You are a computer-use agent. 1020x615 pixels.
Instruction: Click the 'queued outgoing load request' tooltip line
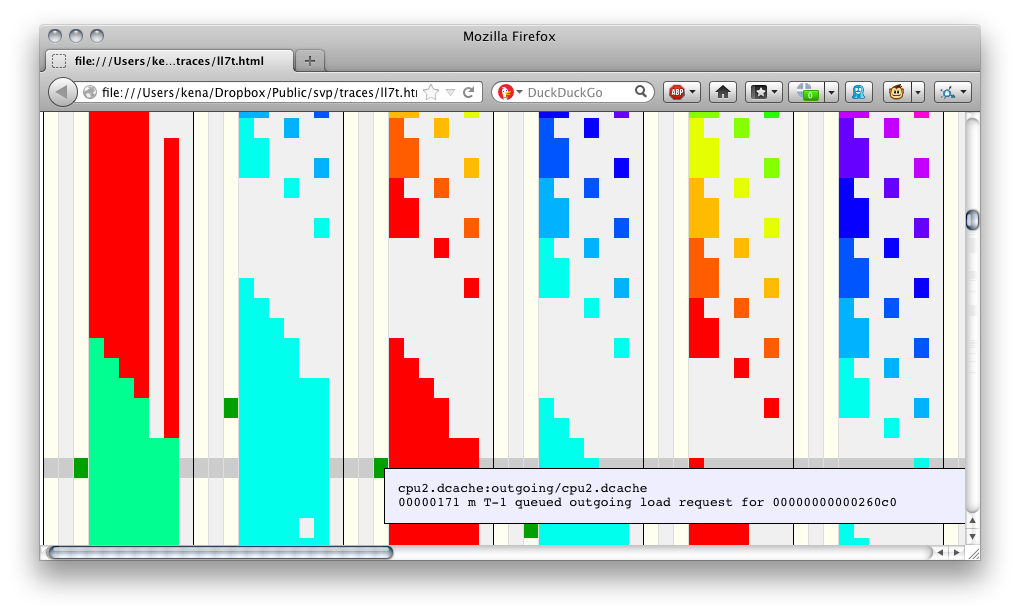(x=647, y=502)
